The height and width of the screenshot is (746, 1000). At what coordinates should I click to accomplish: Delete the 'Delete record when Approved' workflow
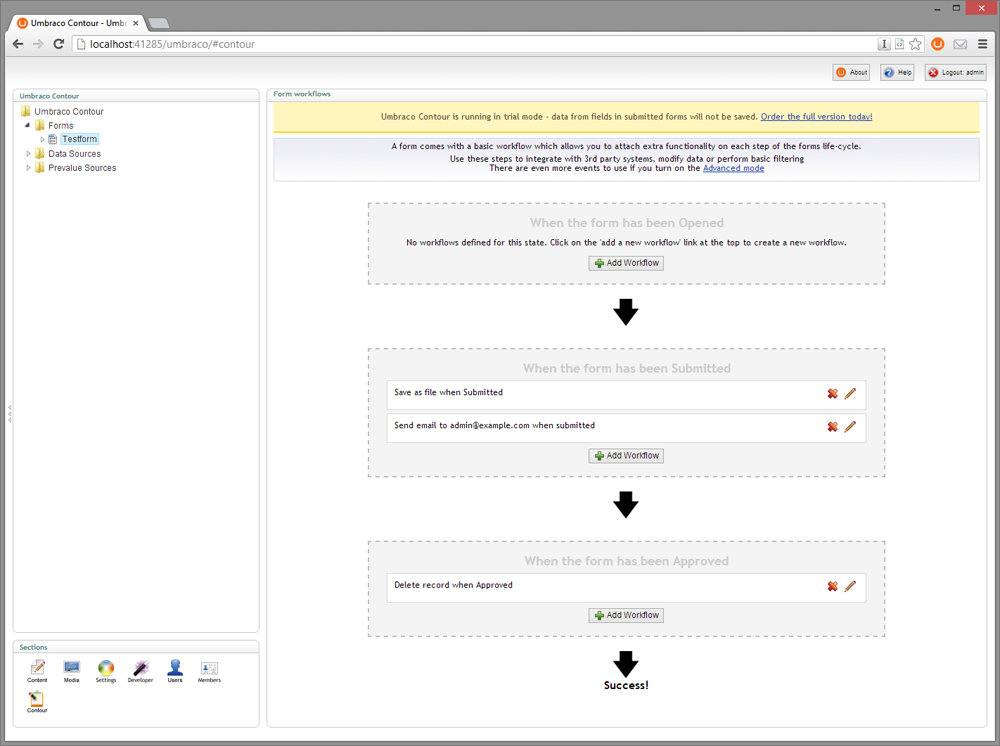[x=832, y=586]
